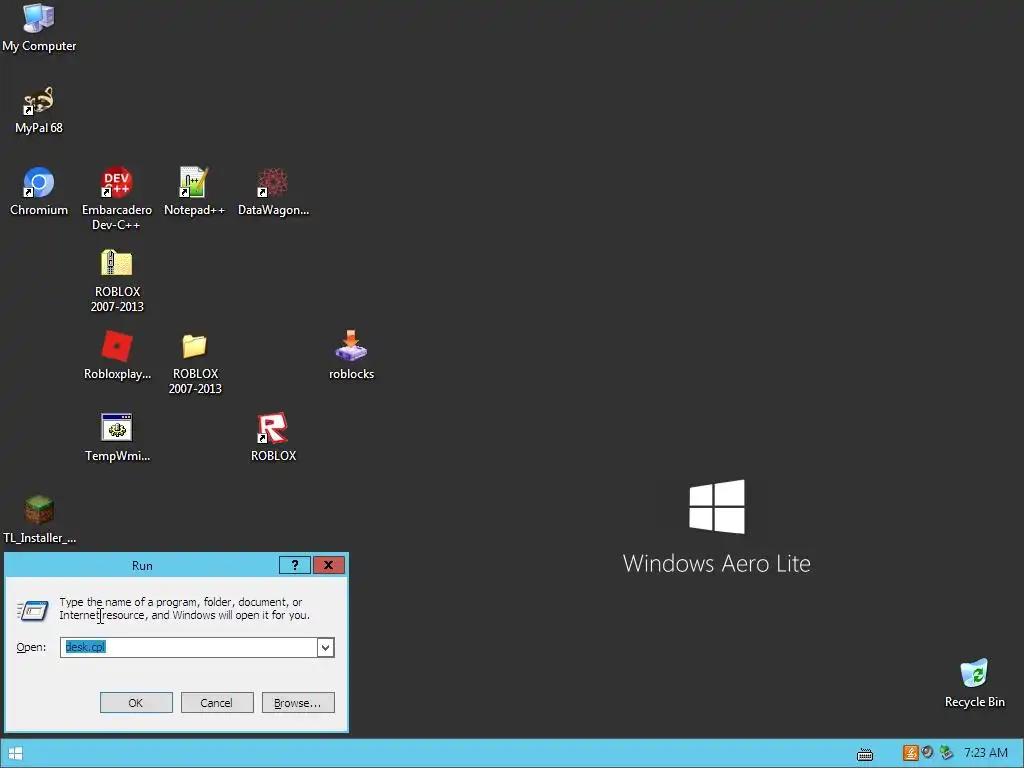Click the Run dialog title bar
1024x768 pixels.
(142, 566)
